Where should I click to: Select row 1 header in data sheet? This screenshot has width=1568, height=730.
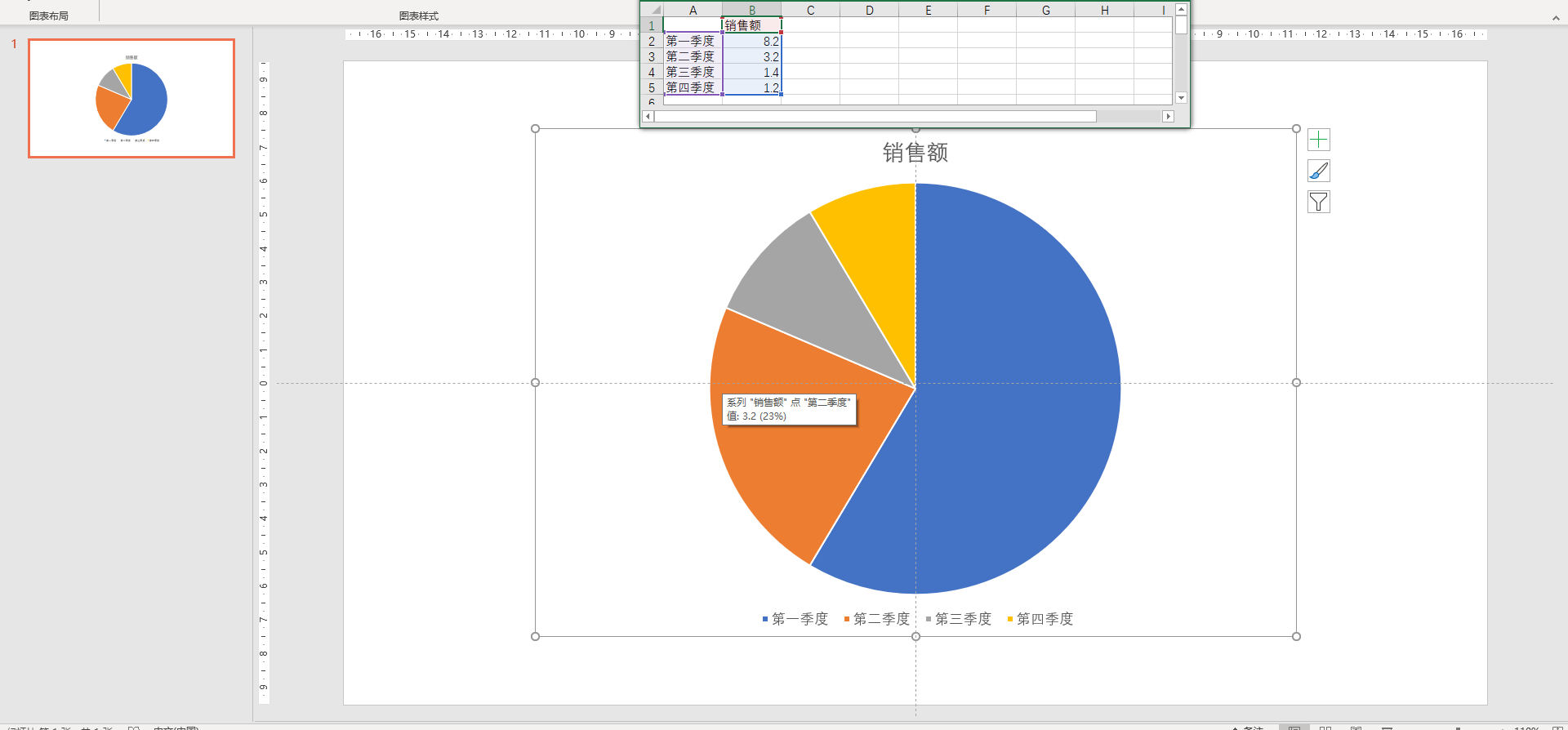[652, 25]
